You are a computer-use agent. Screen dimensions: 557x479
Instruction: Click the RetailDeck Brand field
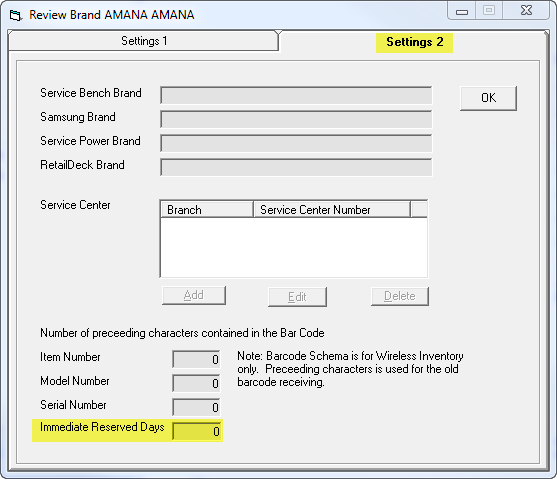(x=296, y=167)
